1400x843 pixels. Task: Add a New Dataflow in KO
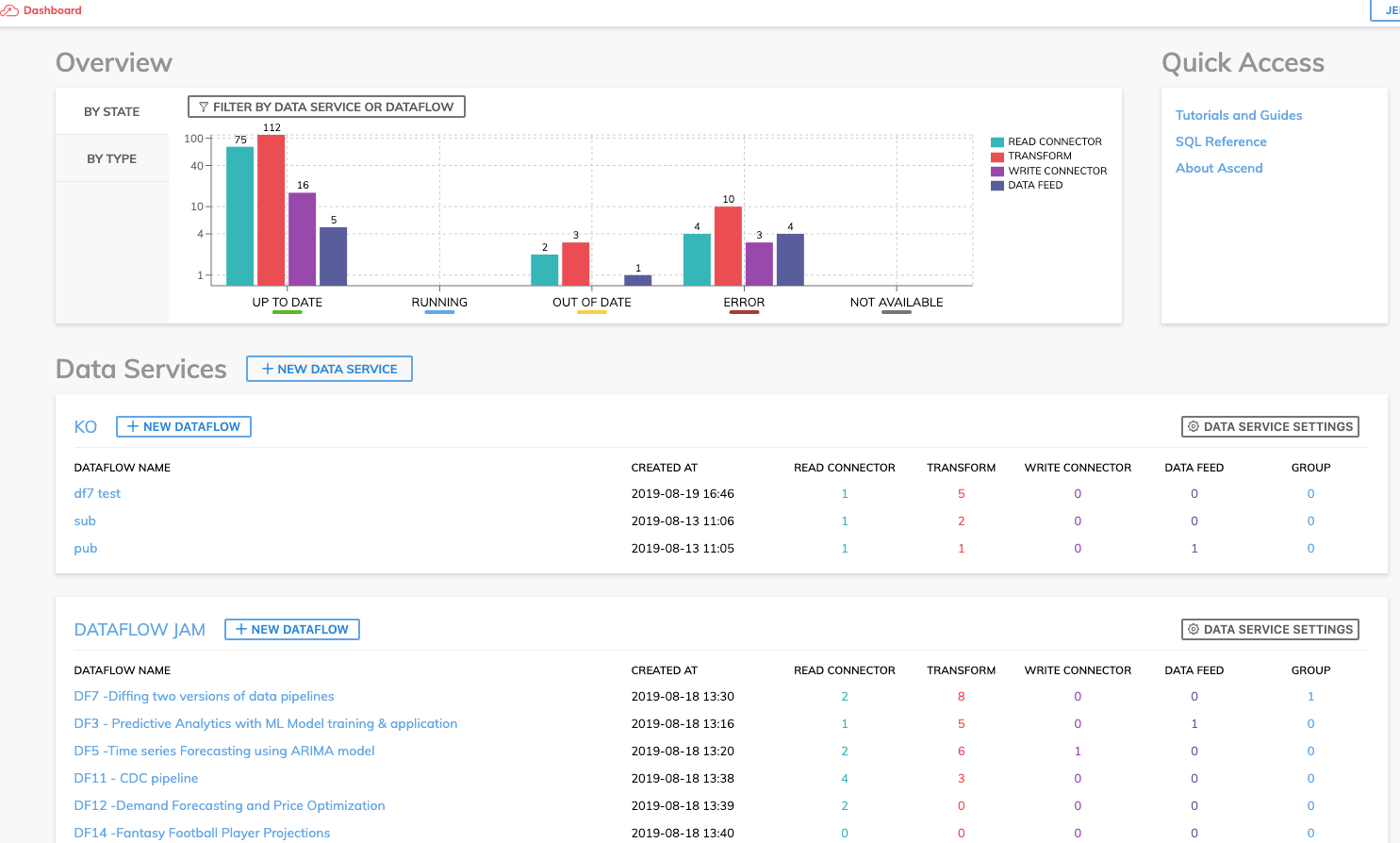coord(184,427)
